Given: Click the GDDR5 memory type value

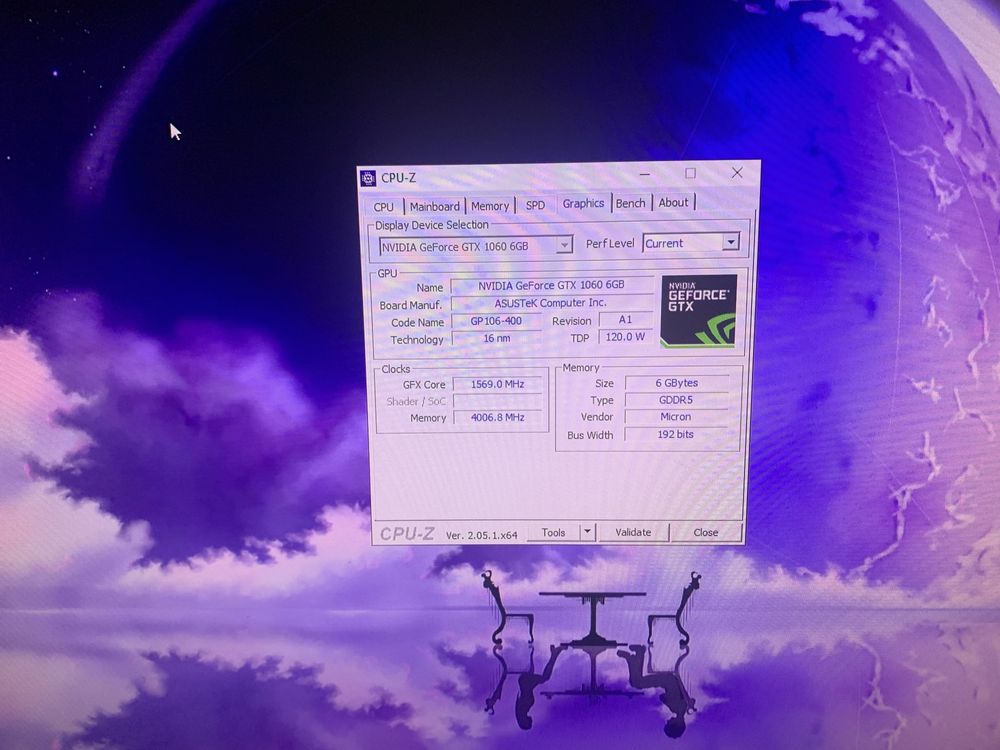Looking at the screenshot, I should (x=677, y=400).
